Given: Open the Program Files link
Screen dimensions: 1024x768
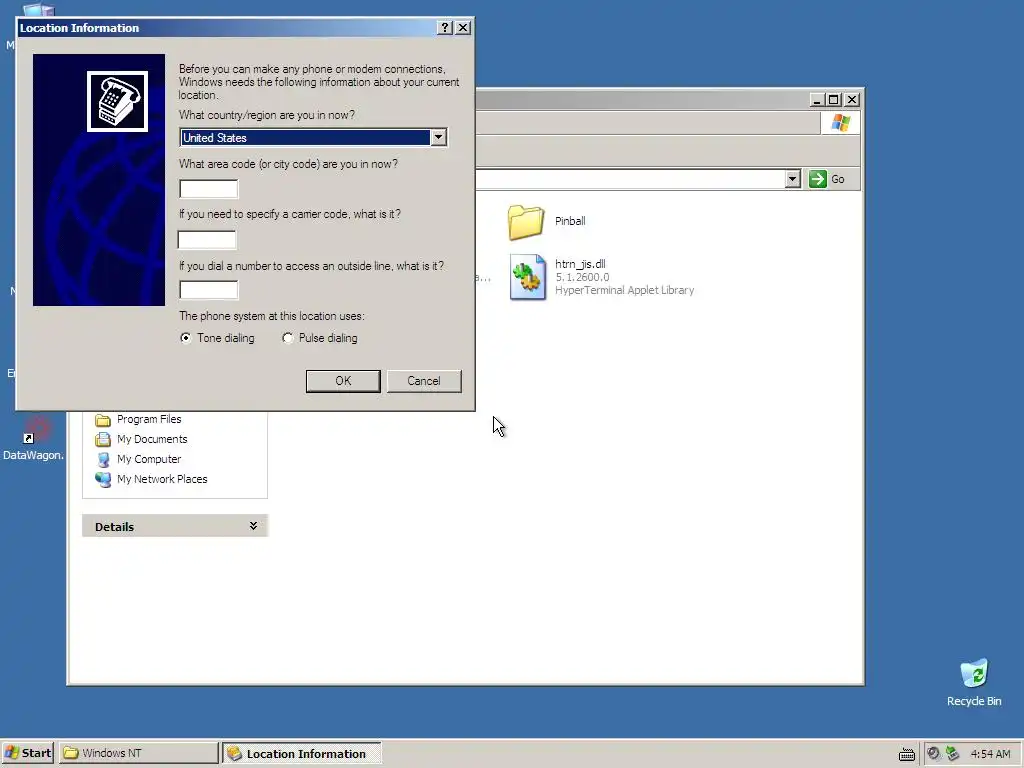Looking at the screenshot, I should pyautogui.click(x=149, y=419).
